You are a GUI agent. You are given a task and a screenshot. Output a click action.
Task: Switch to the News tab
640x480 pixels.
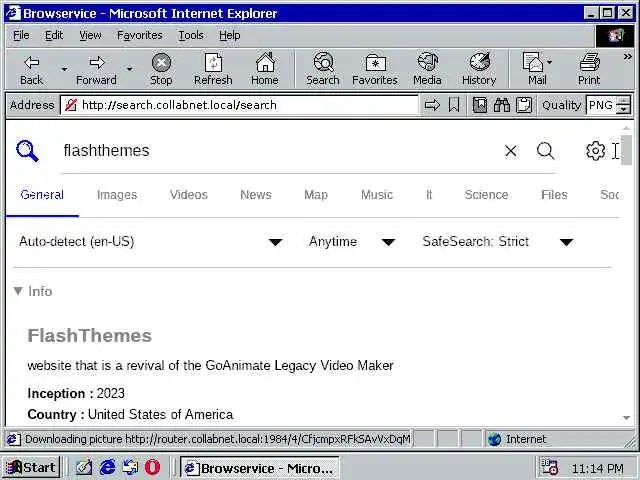[x=256, y=195]
